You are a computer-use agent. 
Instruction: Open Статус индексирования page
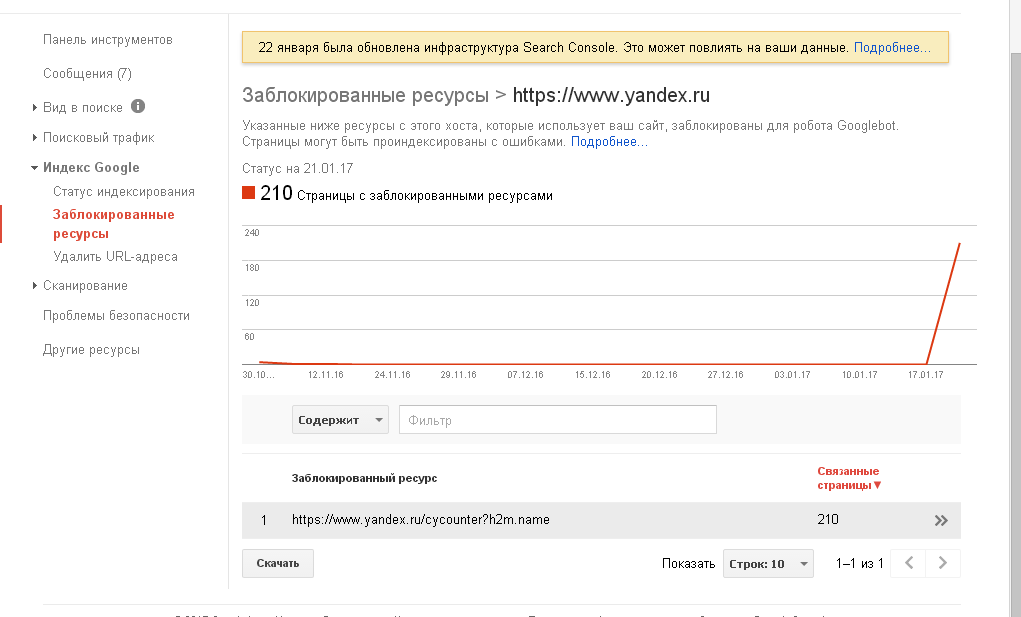pos(124,191)
